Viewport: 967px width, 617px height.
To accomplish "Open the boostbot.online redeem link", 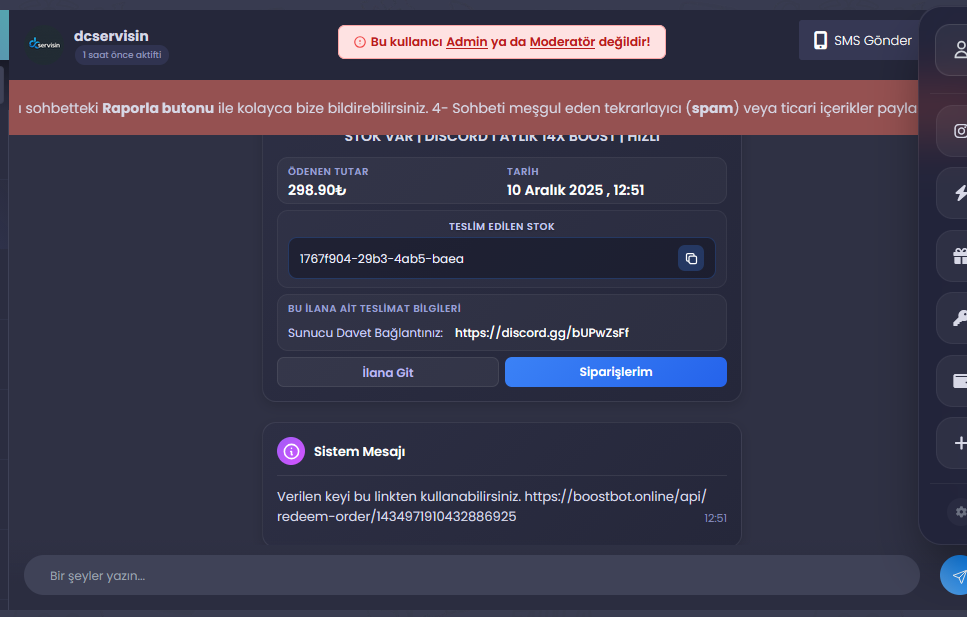I will coord(492,506).
